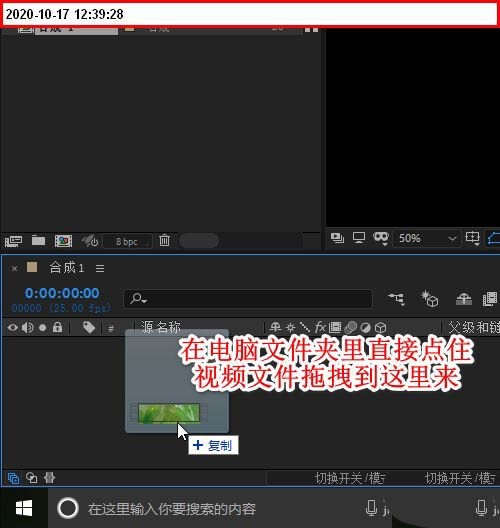Click the first microphone icon on the taskbar
Image resolution: width=500 pixels, height=528 pixels.
tap(371, 508)
